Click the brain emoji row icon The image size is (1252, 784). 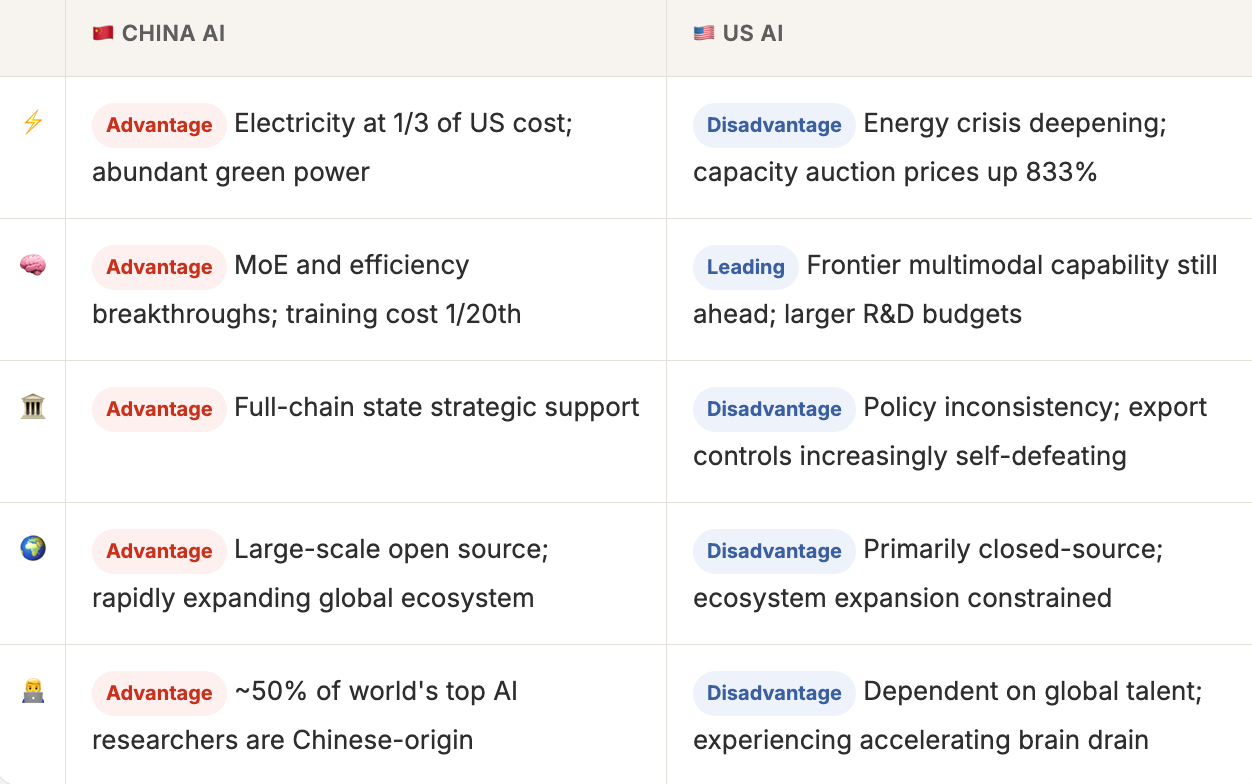[33, 265]
